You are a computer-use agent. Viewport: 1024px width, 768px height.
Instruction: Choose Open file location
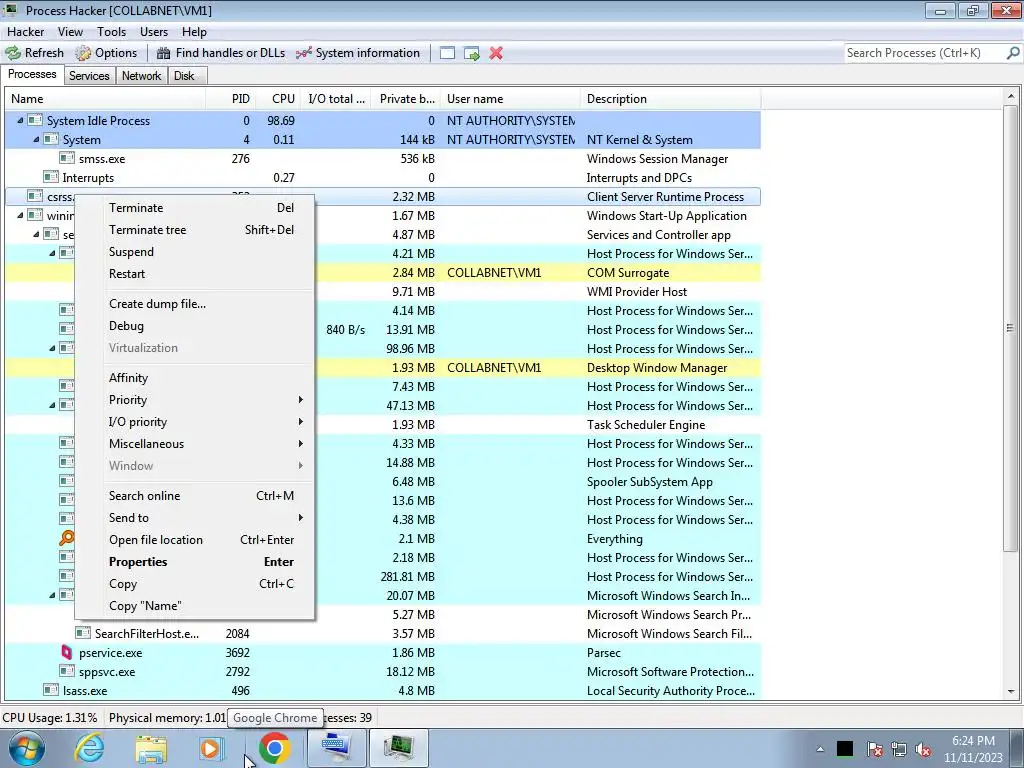pyautogui.click(x=195, y=539)
